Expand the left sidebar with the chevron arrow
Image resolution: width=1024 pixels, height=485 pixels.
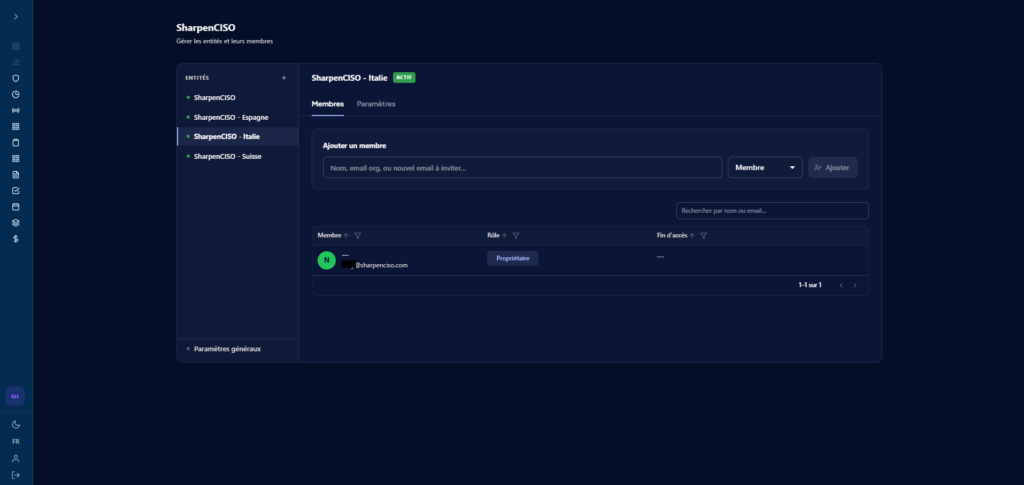[x=16, y=16]
